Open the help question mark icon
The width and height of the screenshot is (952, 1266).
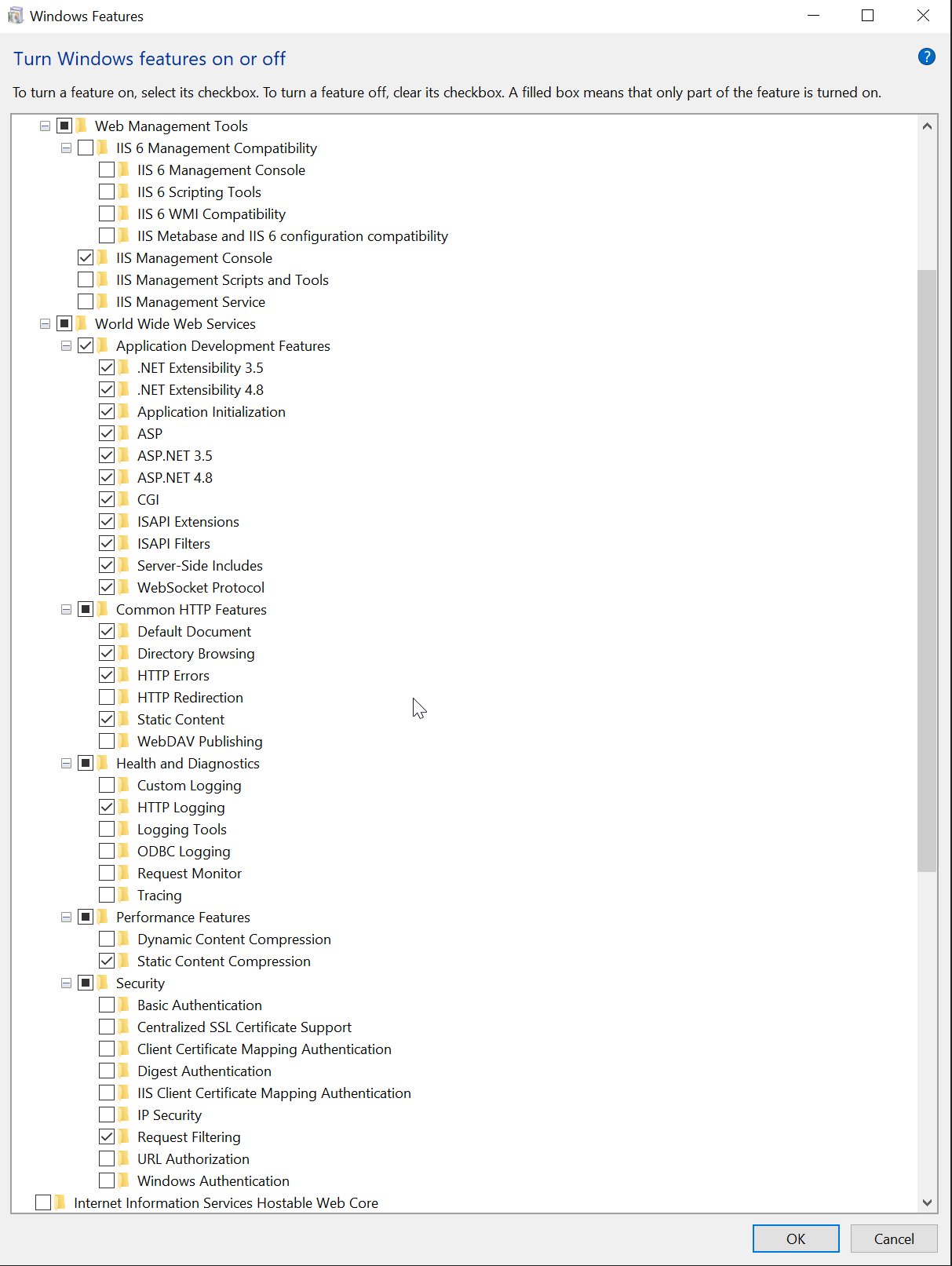coord(926,57)
